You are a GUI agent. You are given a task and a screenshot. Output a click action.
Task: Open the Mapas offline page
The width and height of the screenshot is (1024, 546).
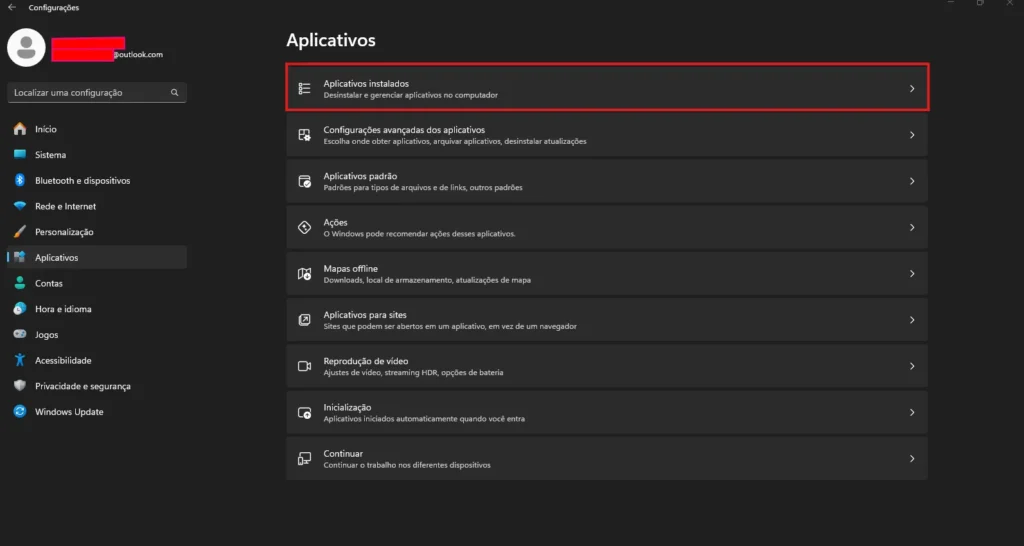tap(607, 274)
